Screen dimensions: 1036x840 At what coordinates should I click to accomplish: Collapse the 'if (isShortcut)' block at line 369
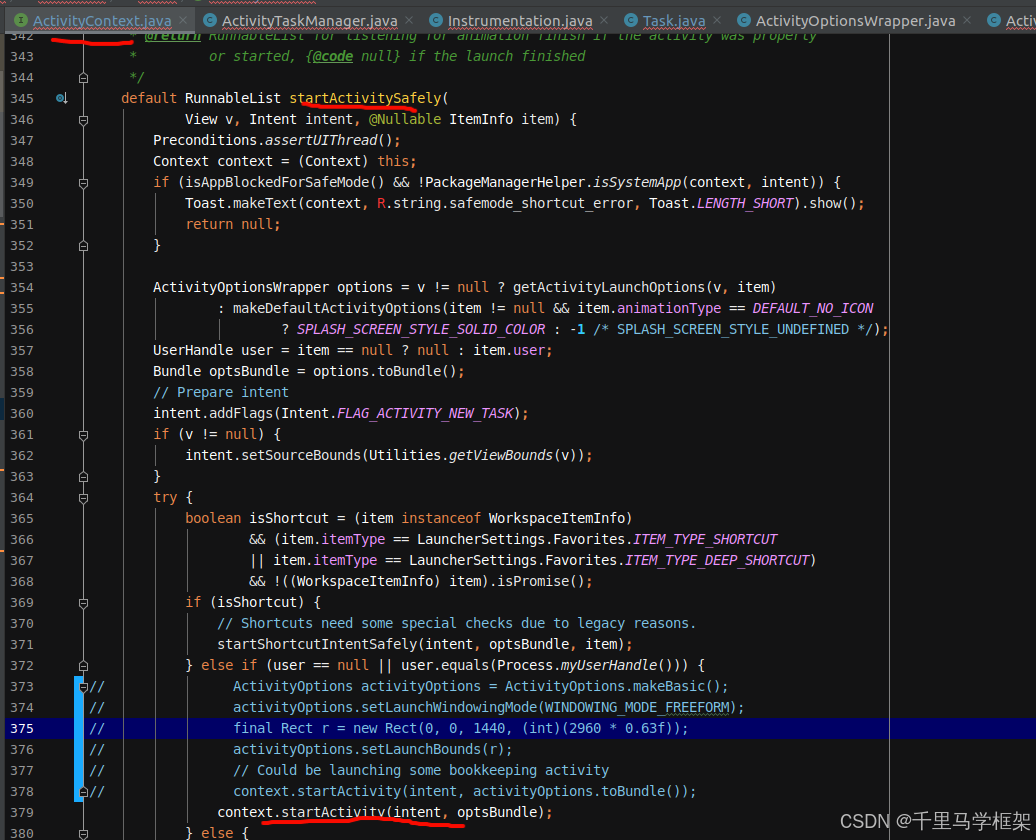tap(83, 603)
